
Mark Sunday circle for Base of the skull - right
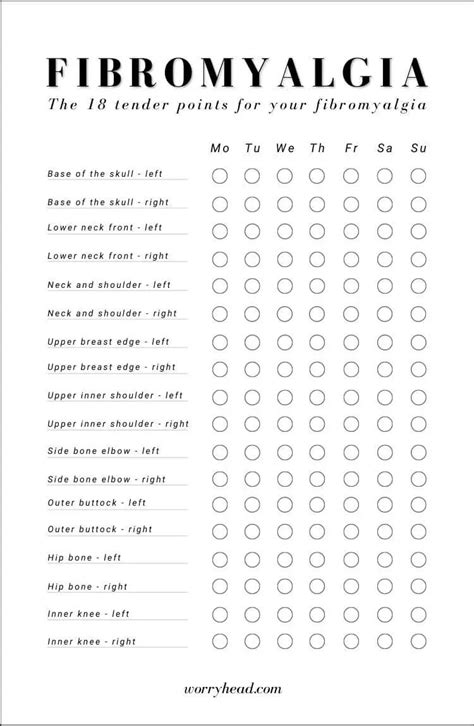pos(418,204)
